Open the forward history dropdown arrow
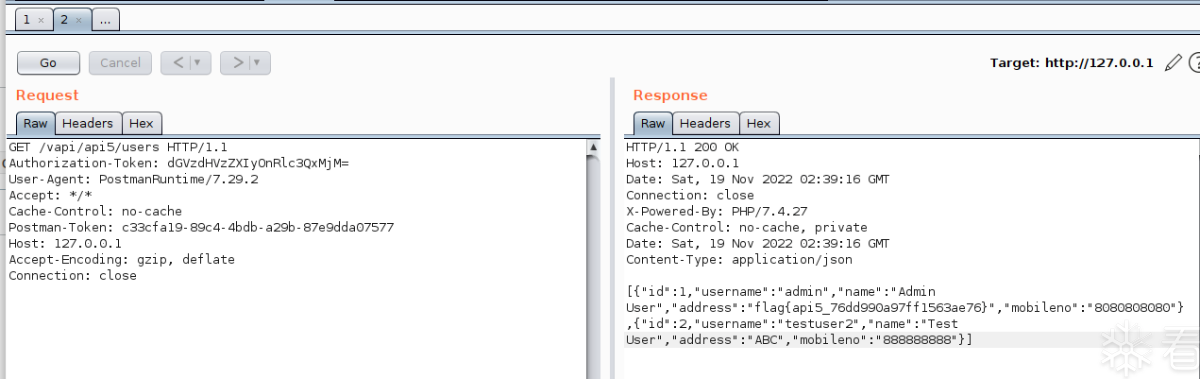Screen dimensions: 1200x379 click(256, 62)
